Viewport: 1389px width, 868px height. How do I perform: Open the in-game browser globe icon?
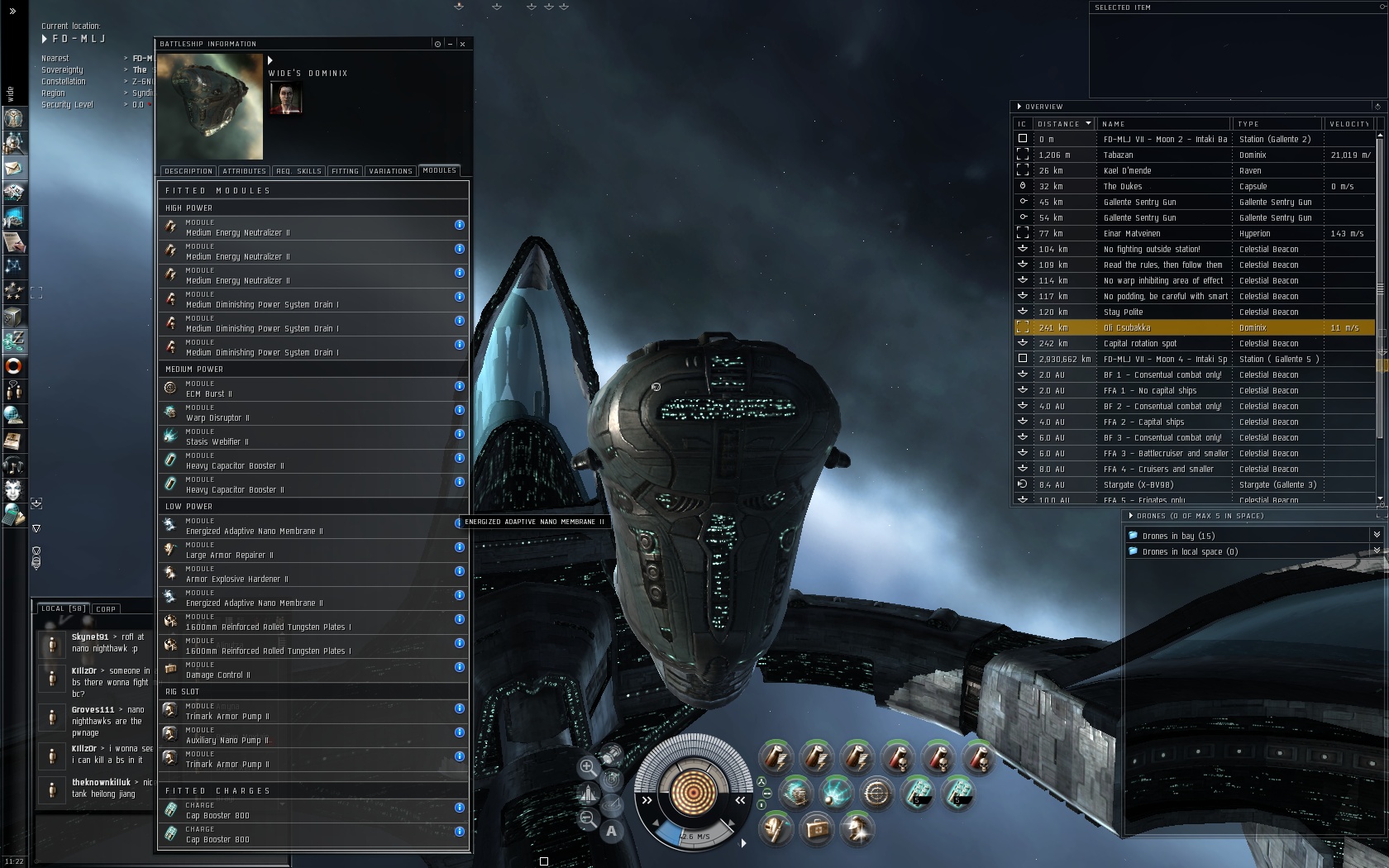point(14,414)
